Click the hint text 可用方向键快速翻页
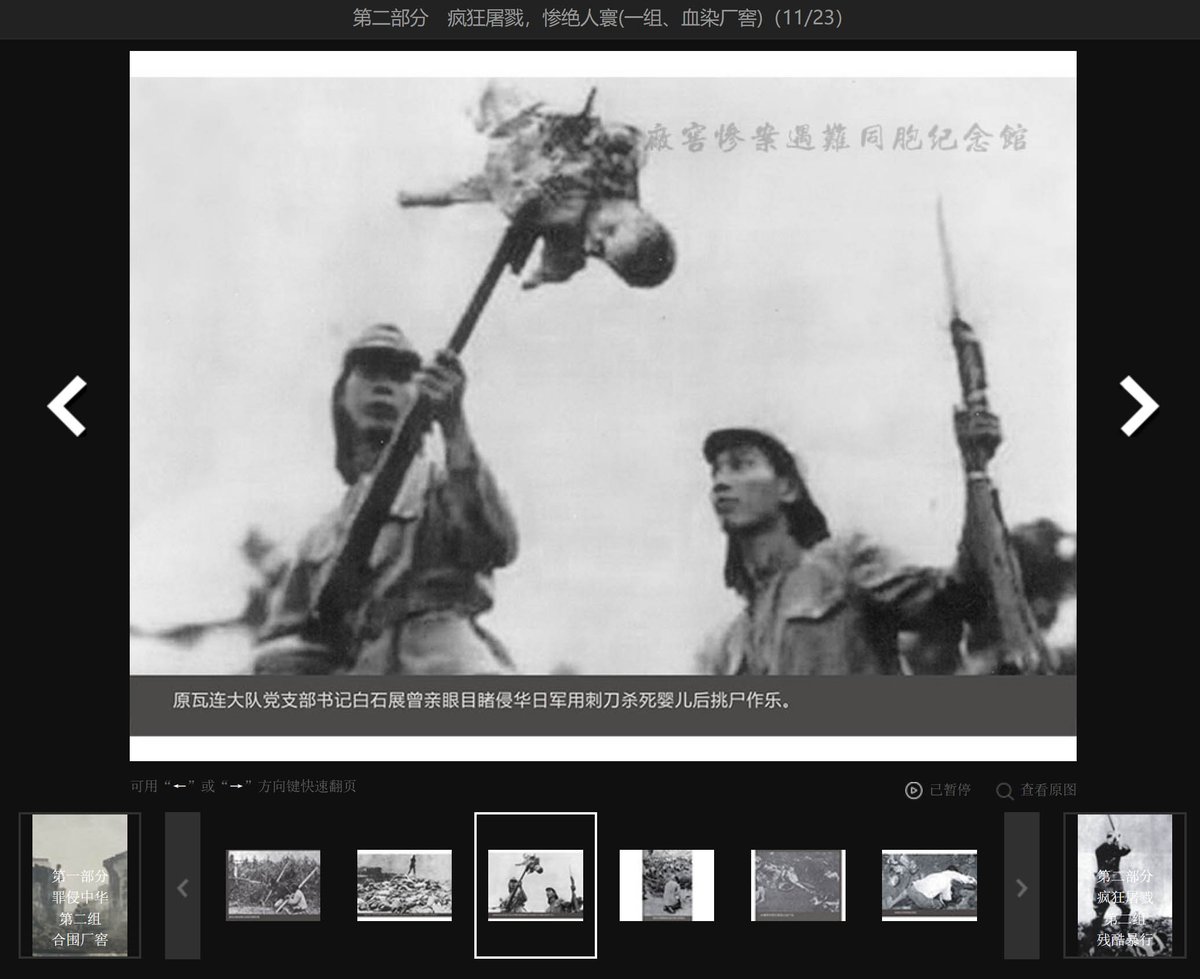The height and width of the screenshot is (979, 1200). [243, 786]
